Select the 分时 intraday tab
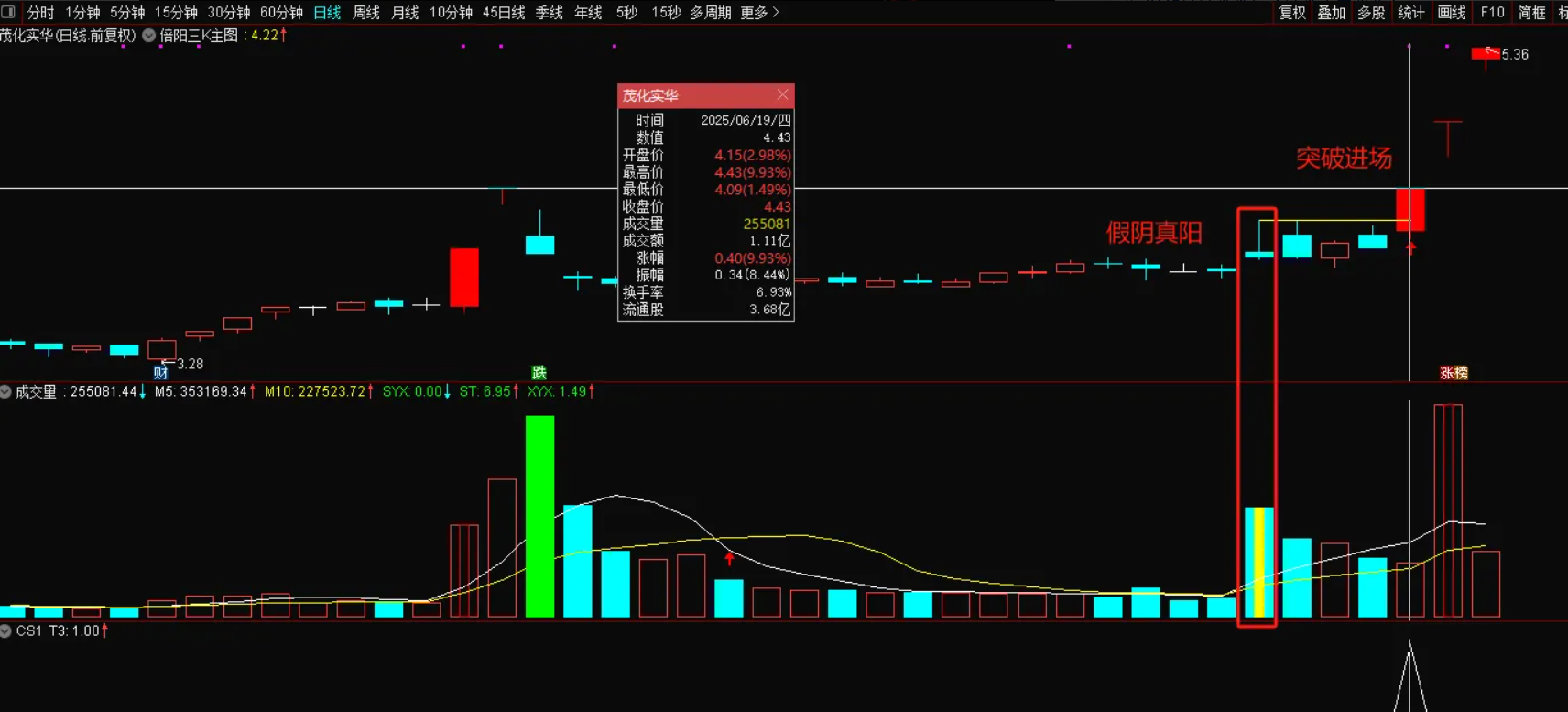The image size is (1568, 712). coord(40,12)
